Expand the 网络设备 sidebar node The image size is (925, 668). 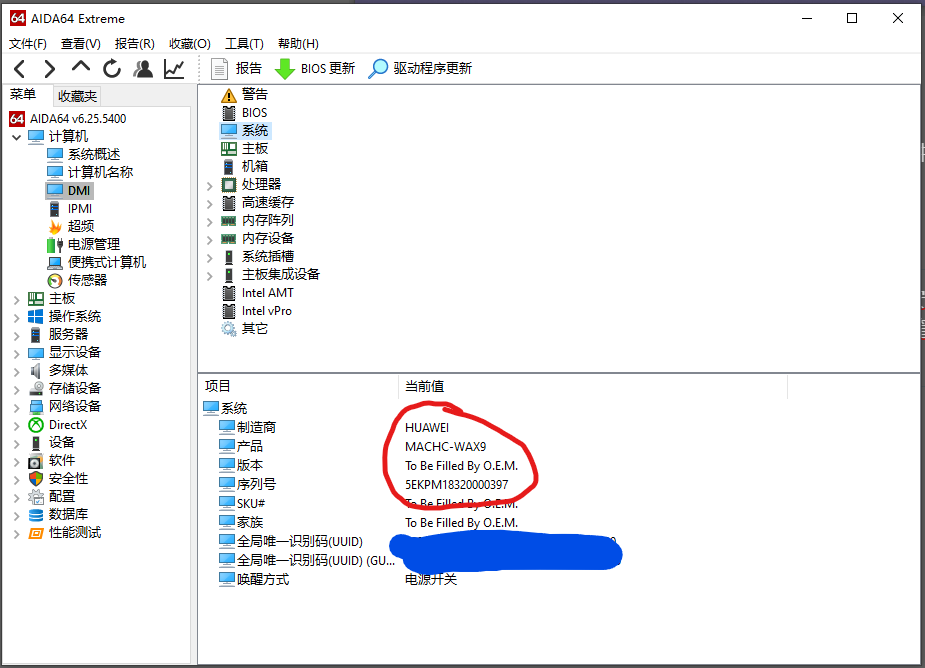point(17,408)
